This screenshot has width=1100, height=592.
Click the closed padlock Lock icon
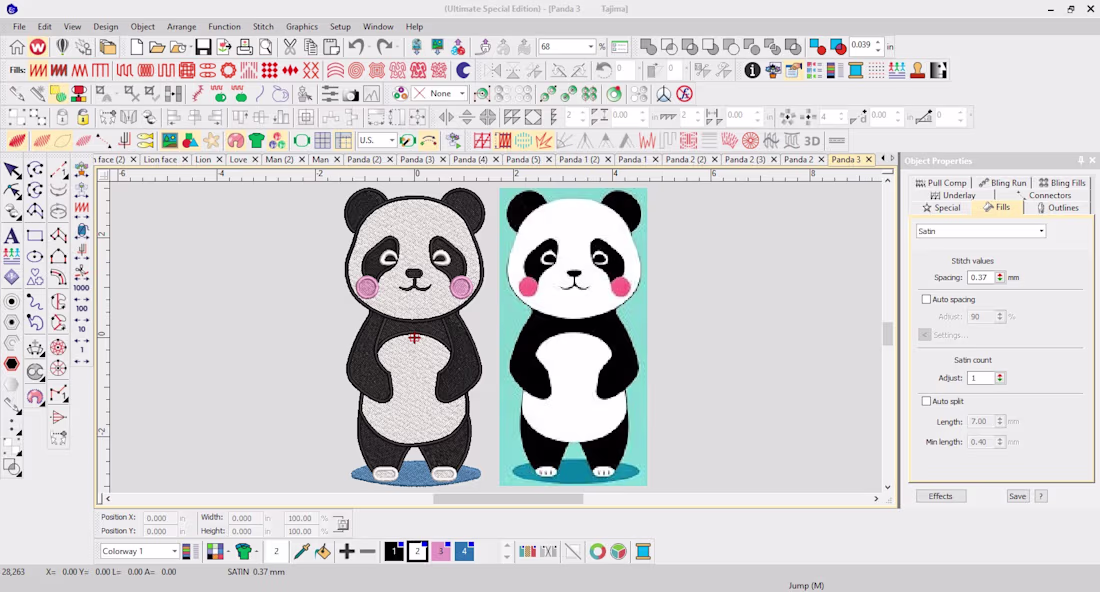(62, 117)
